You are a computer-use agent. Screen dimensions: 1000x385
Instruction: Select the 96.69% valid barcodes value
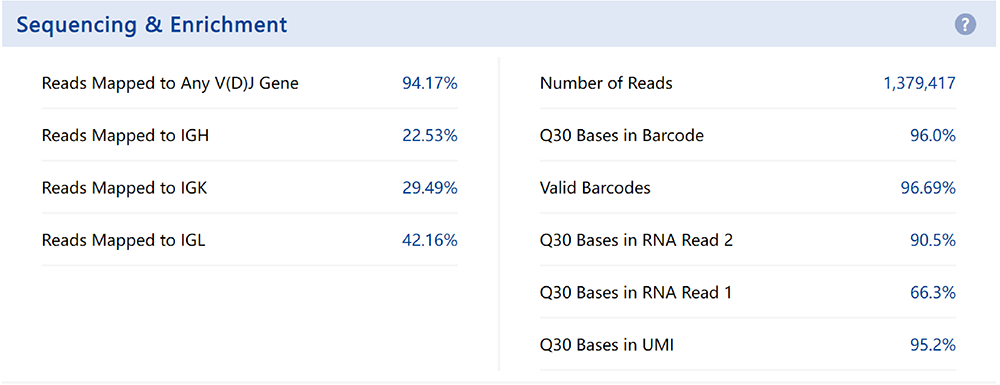pyautogui.click(x=928, y=188)
